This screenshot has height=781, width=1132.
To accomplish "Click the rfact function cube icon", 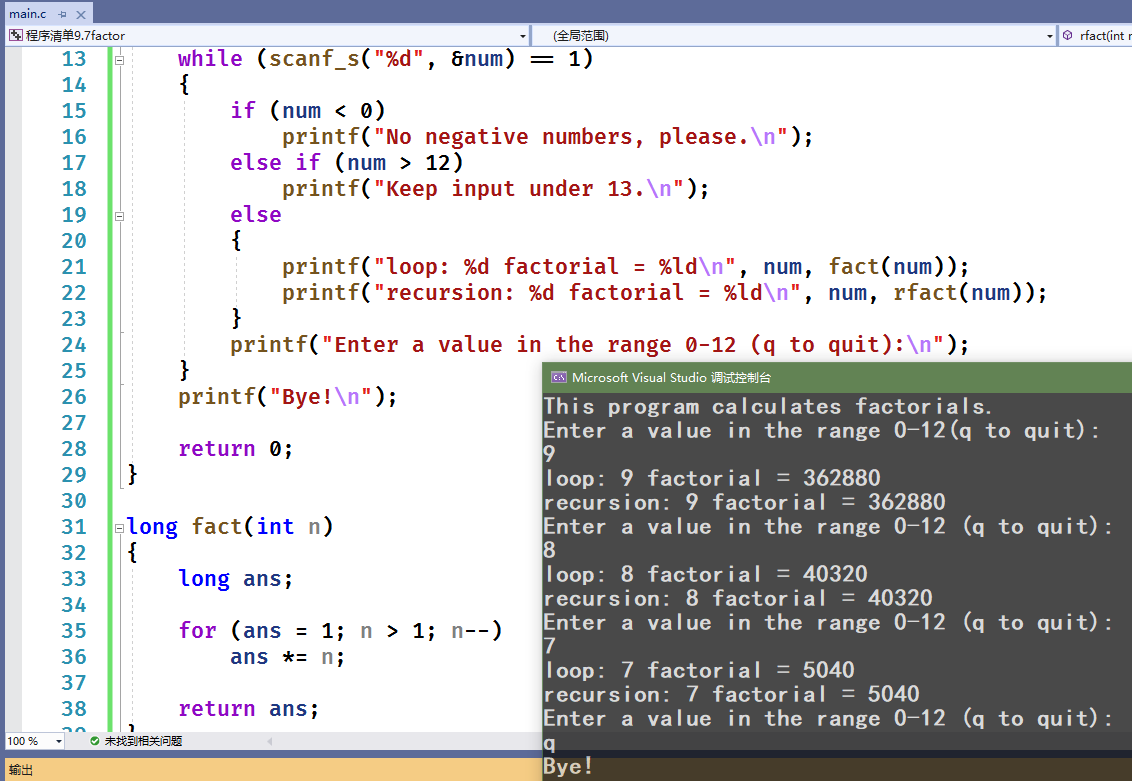I will [1068, 35].
